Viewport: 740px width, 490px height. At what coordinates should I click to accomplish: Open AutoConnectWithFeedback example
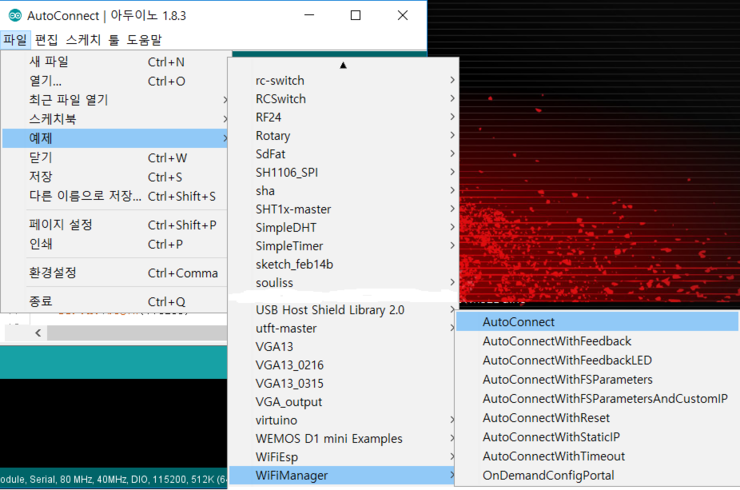(597, 341)
